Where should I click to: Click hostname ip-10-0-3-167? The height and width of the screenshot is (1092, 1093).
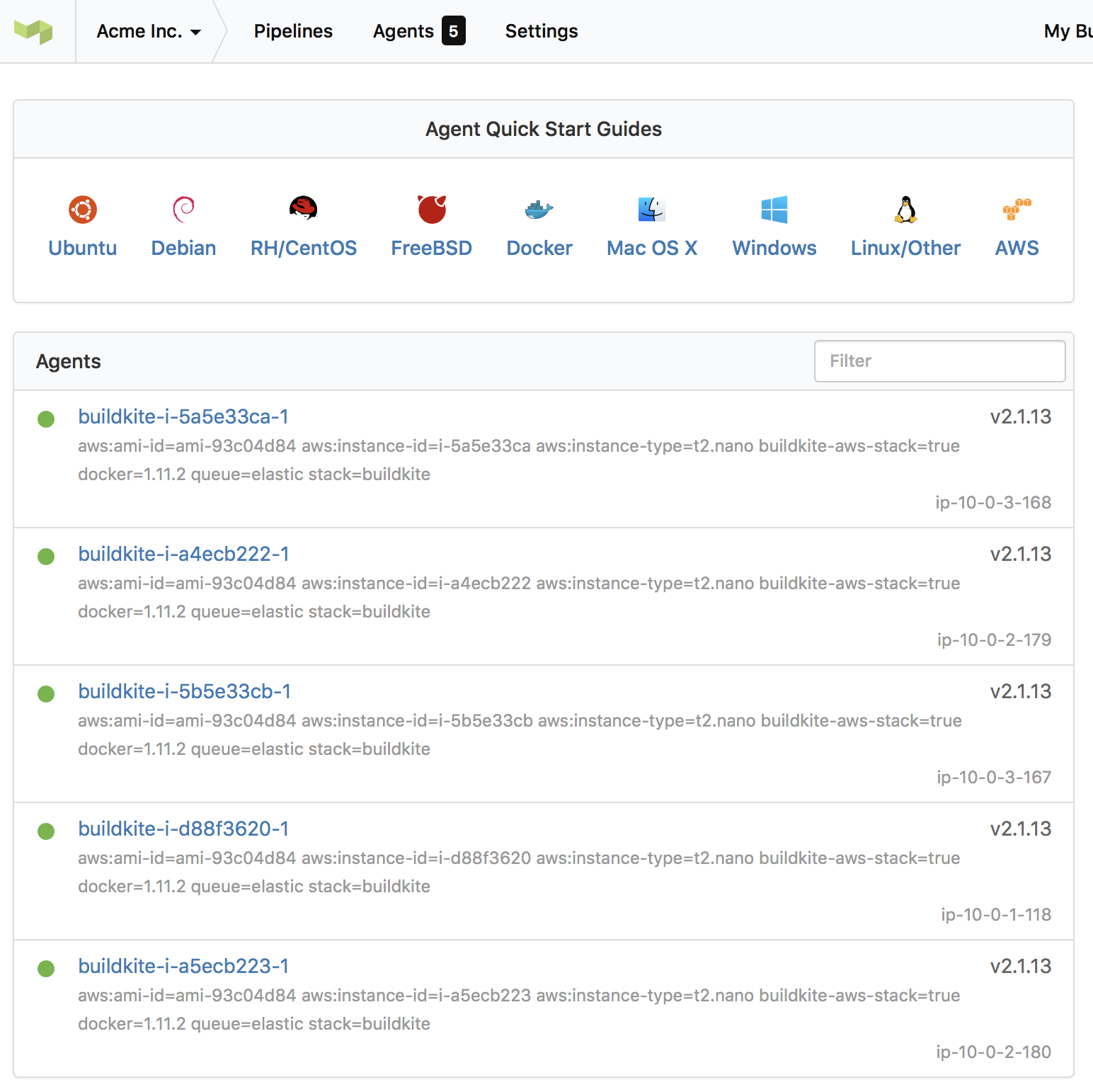pos(994,777)
